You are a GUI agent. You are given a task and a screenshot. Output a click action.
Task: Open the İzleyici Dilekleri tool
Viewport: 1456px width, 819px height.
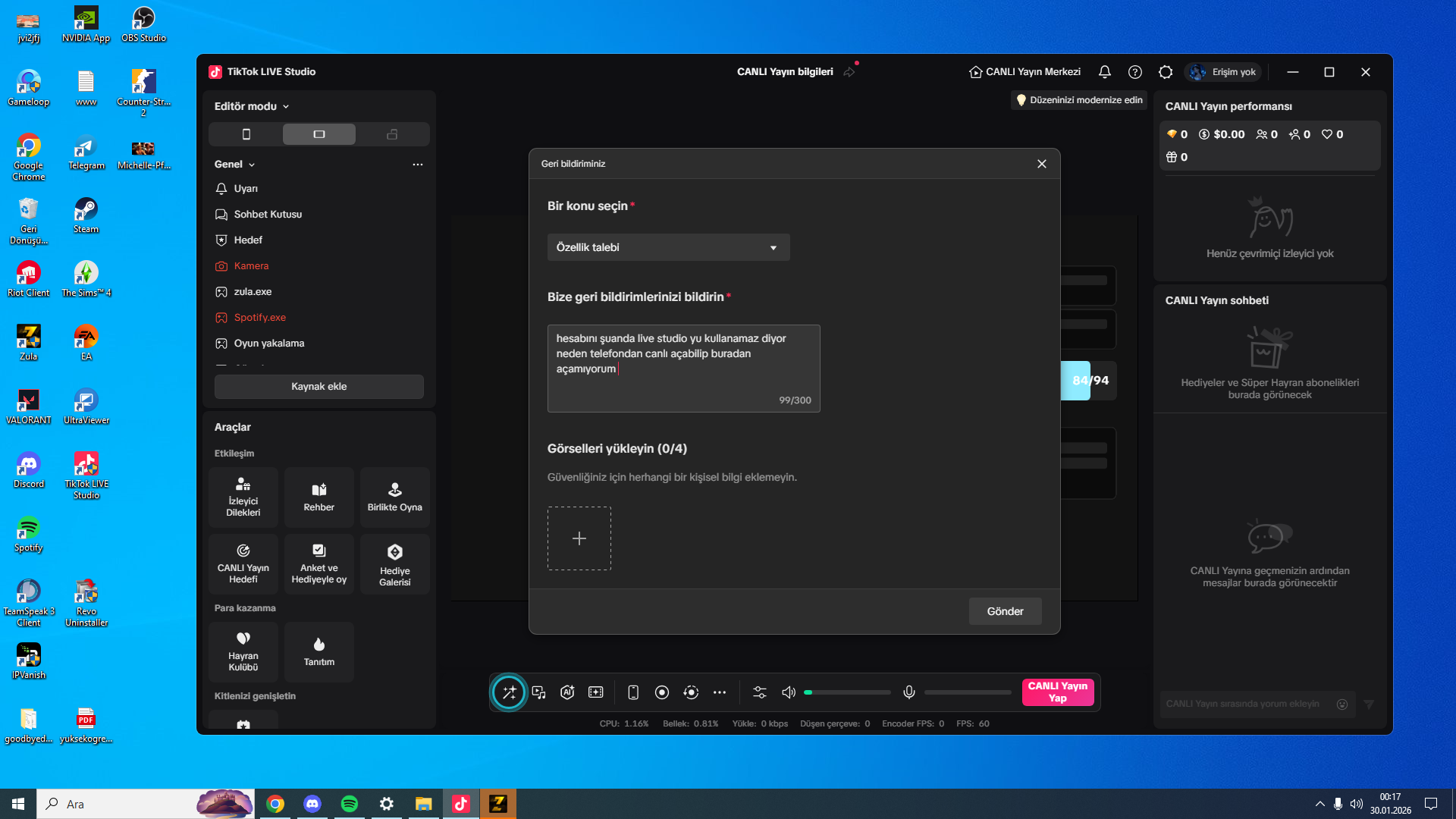tap(243, 497)
